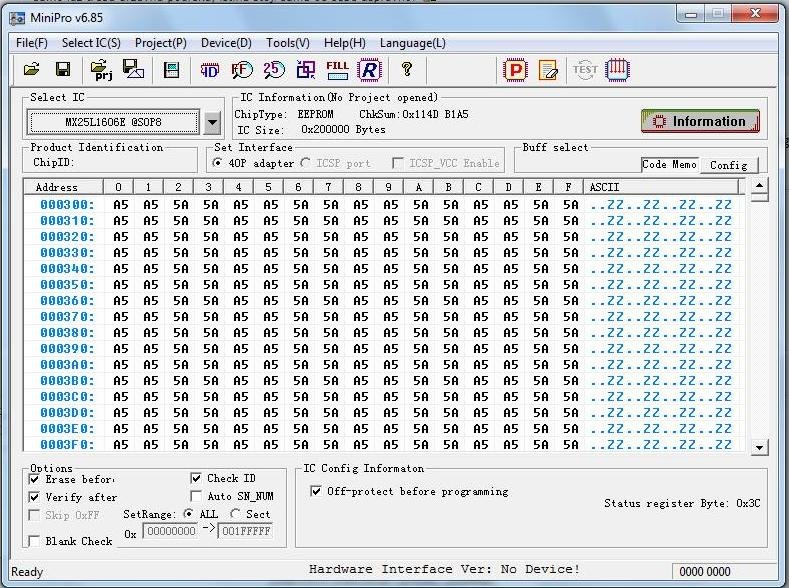789x588 pixels.
Task: Click the open file folder icon
Action: (x=31, y=69)
